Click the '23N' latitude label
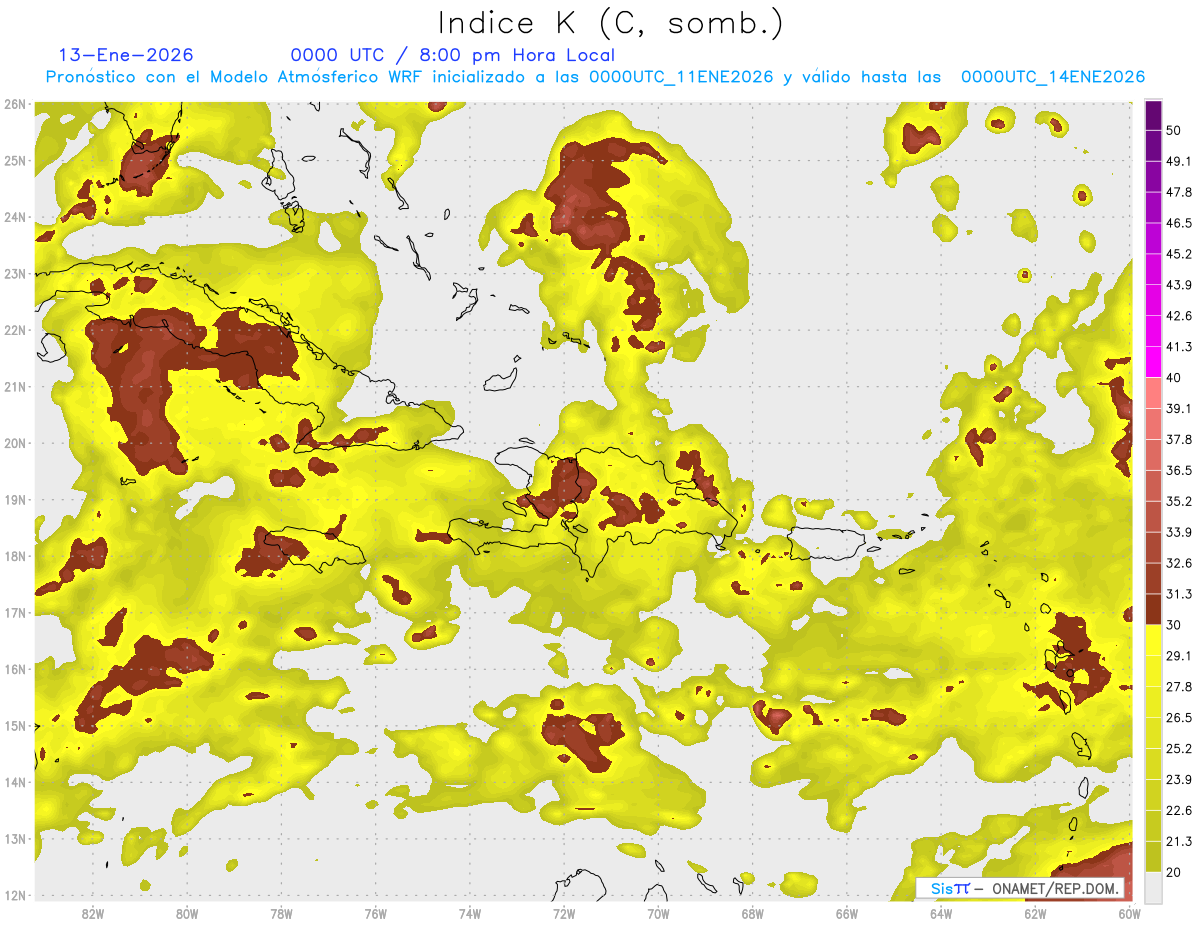 click(x=15, y=274)
